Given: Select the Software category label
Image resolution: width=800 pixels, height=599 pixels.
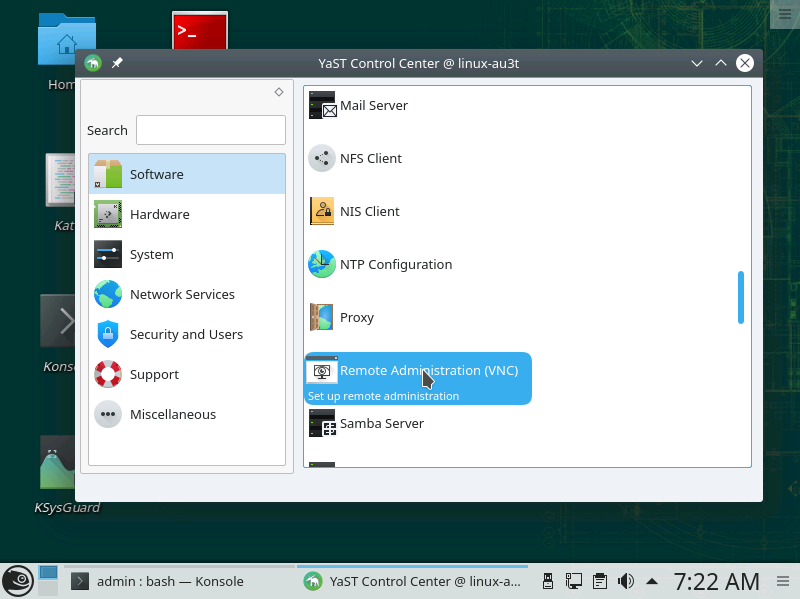Looking at the screenshot, I should click(x=157, y=174).
